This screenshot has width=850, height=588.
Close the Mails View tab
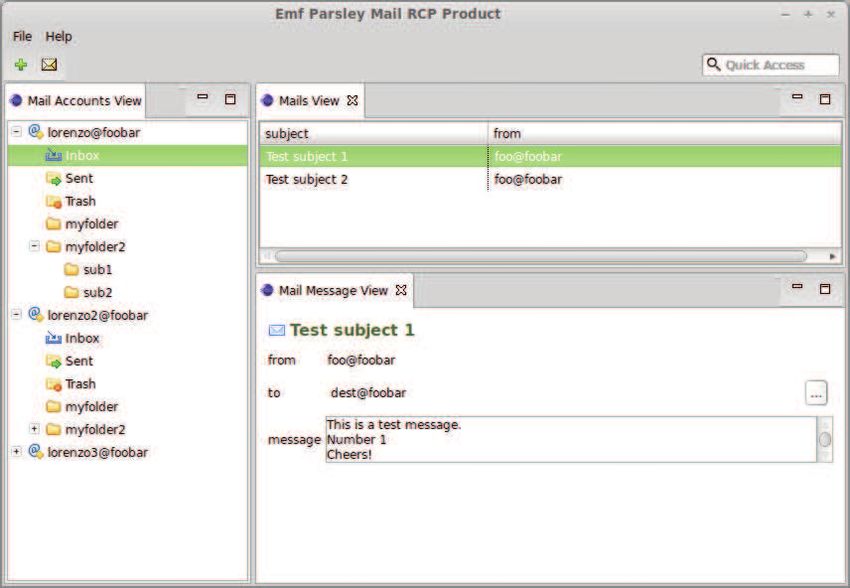pyautogui.click(x=352, y=100)
